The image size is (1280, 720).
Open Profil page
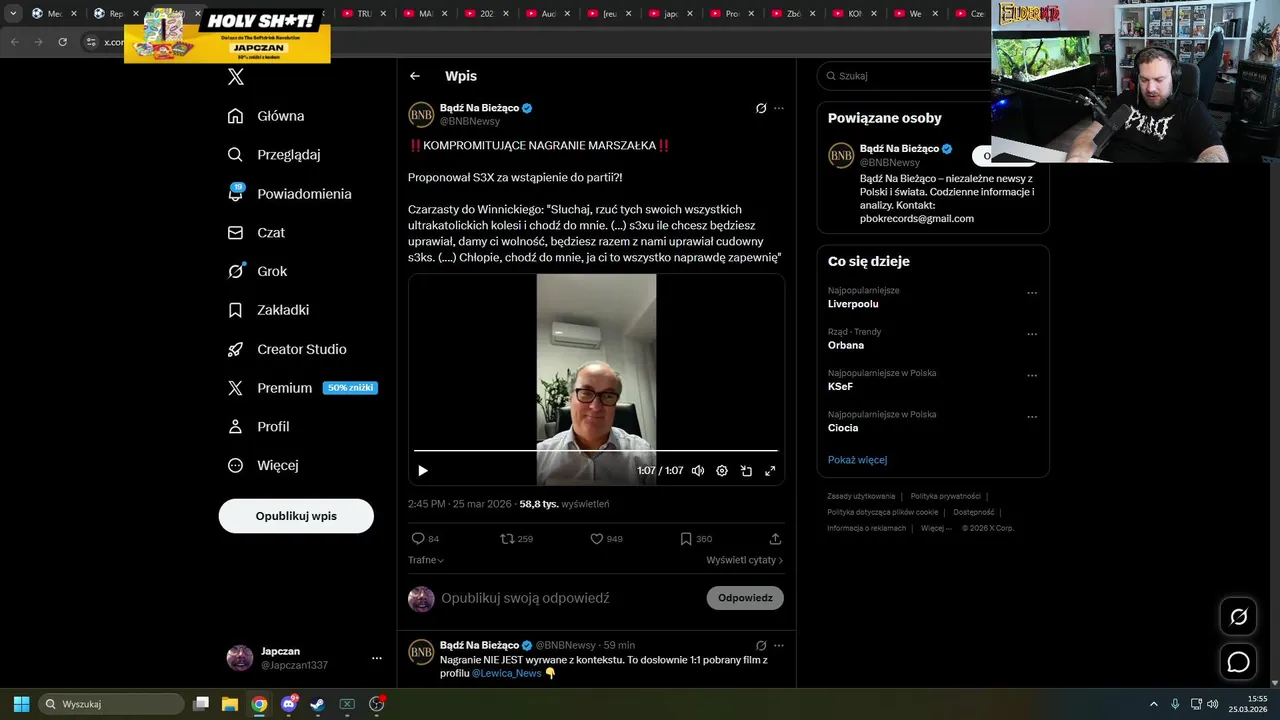tap(258, 427)
